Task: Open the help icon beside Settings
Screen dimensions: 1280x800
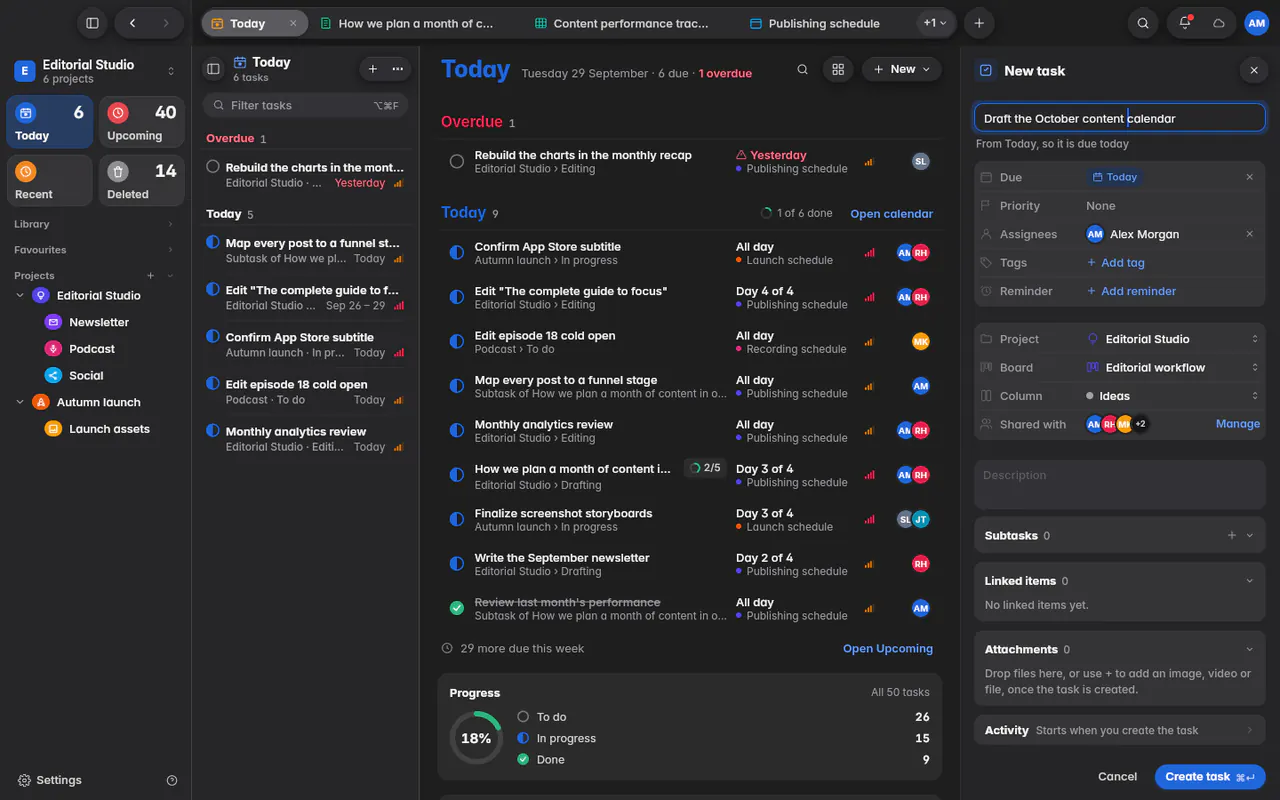Action: 172,780
